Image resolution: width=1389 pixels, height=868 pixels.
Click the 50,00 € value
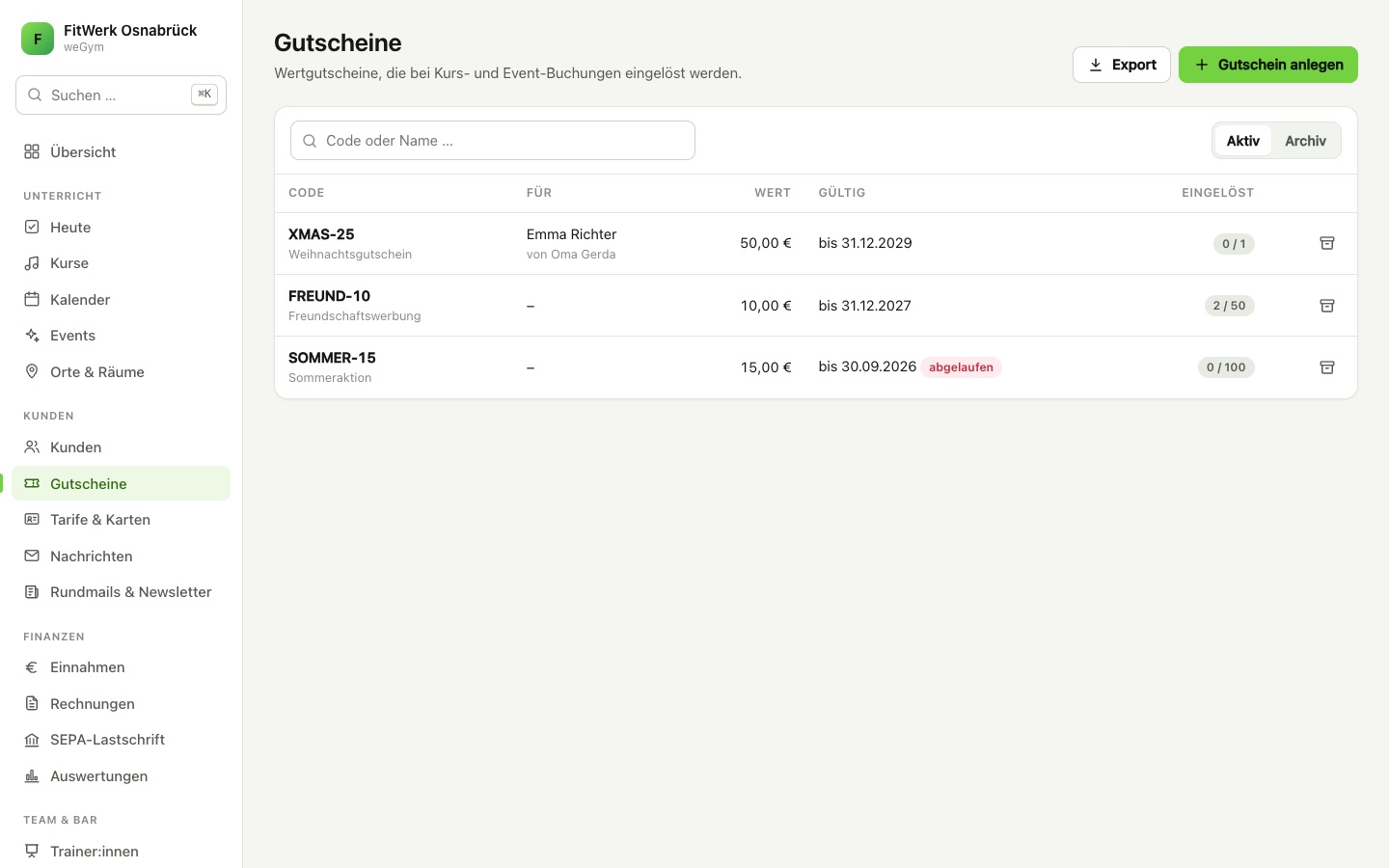tap(766, 243)
